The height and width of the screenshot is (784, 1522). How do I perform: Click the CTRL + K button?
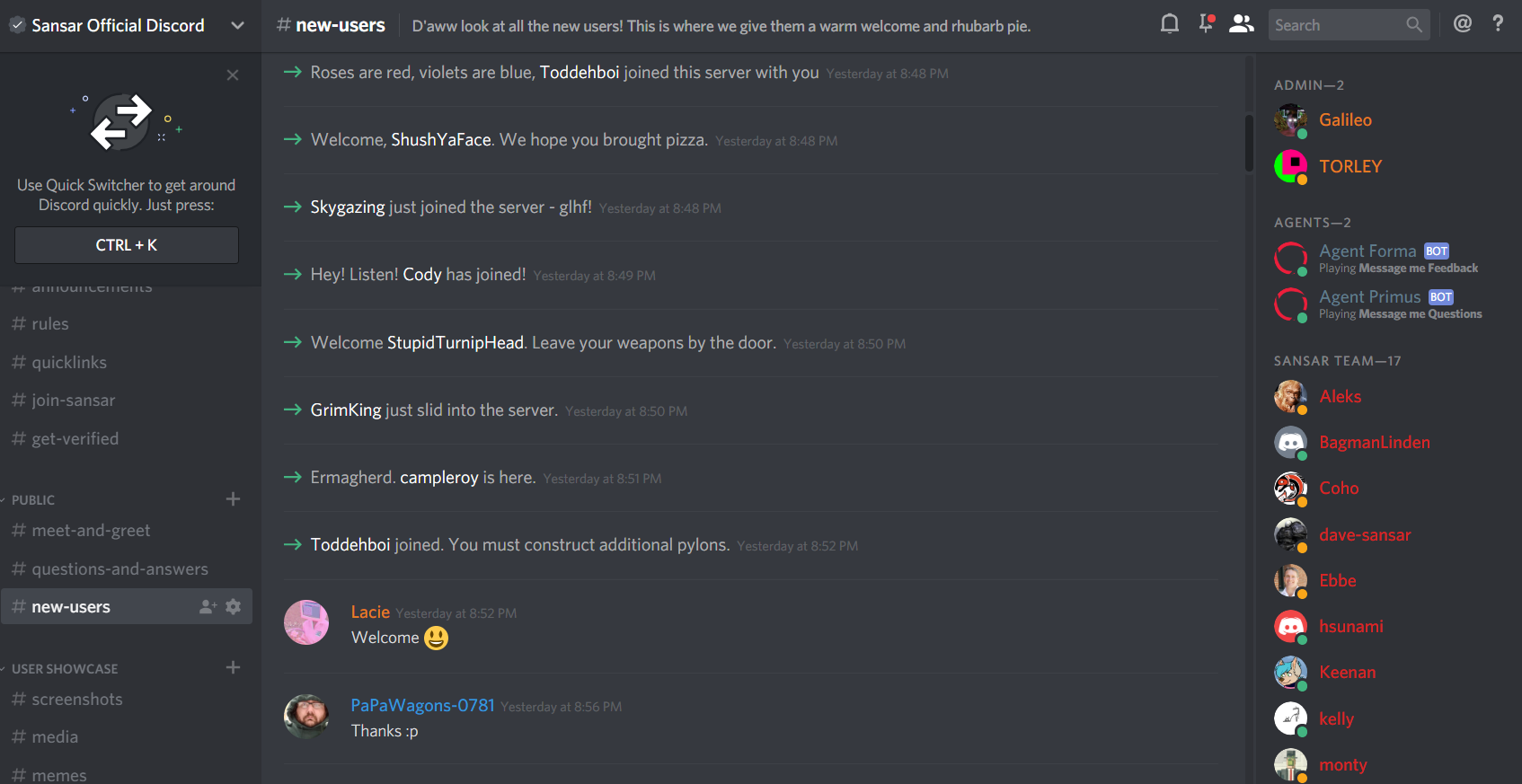point(127,245)
